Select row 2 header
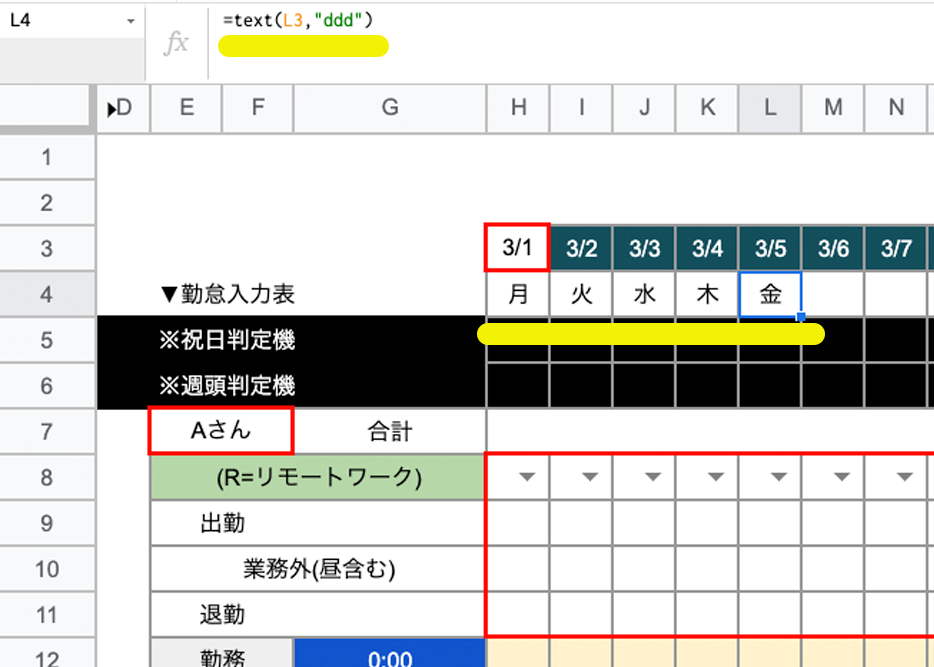Image resolution: width=934 pixels, height=667 pixels. 46,203
